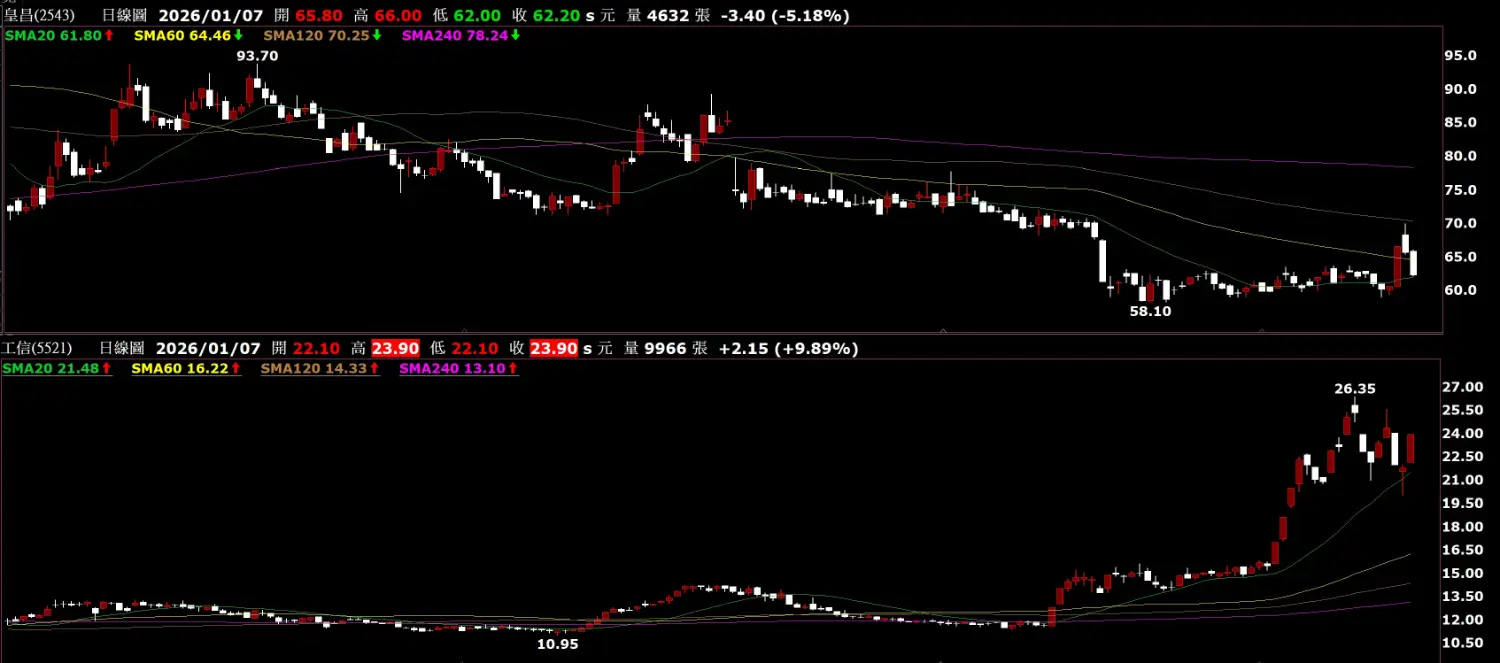Click the green down arrow beside SMA60 64.46
1500x663 pixels.
(x=238, y=35)
